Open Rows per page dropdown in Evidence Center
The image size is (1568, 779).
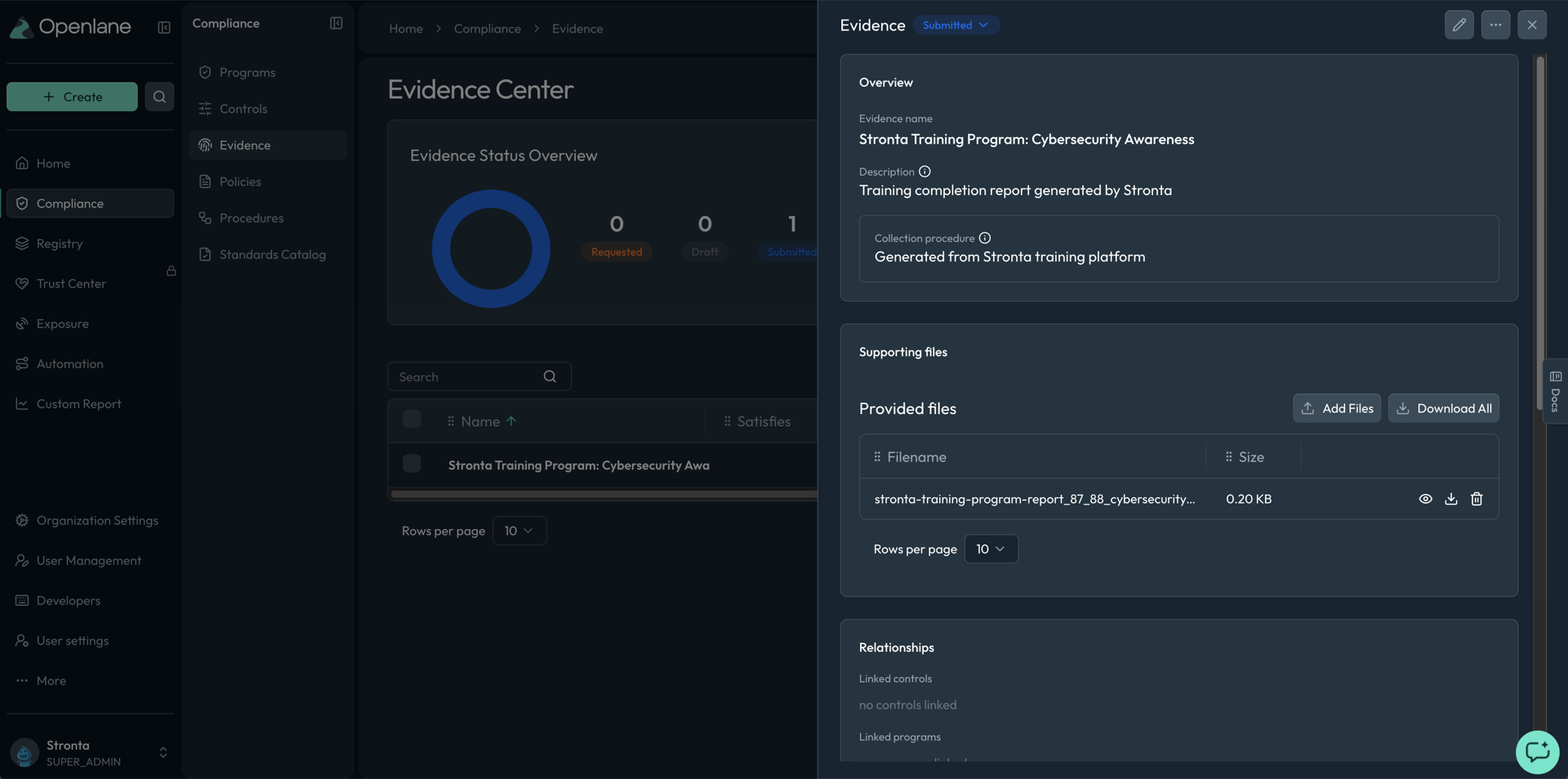coord(519,531)
